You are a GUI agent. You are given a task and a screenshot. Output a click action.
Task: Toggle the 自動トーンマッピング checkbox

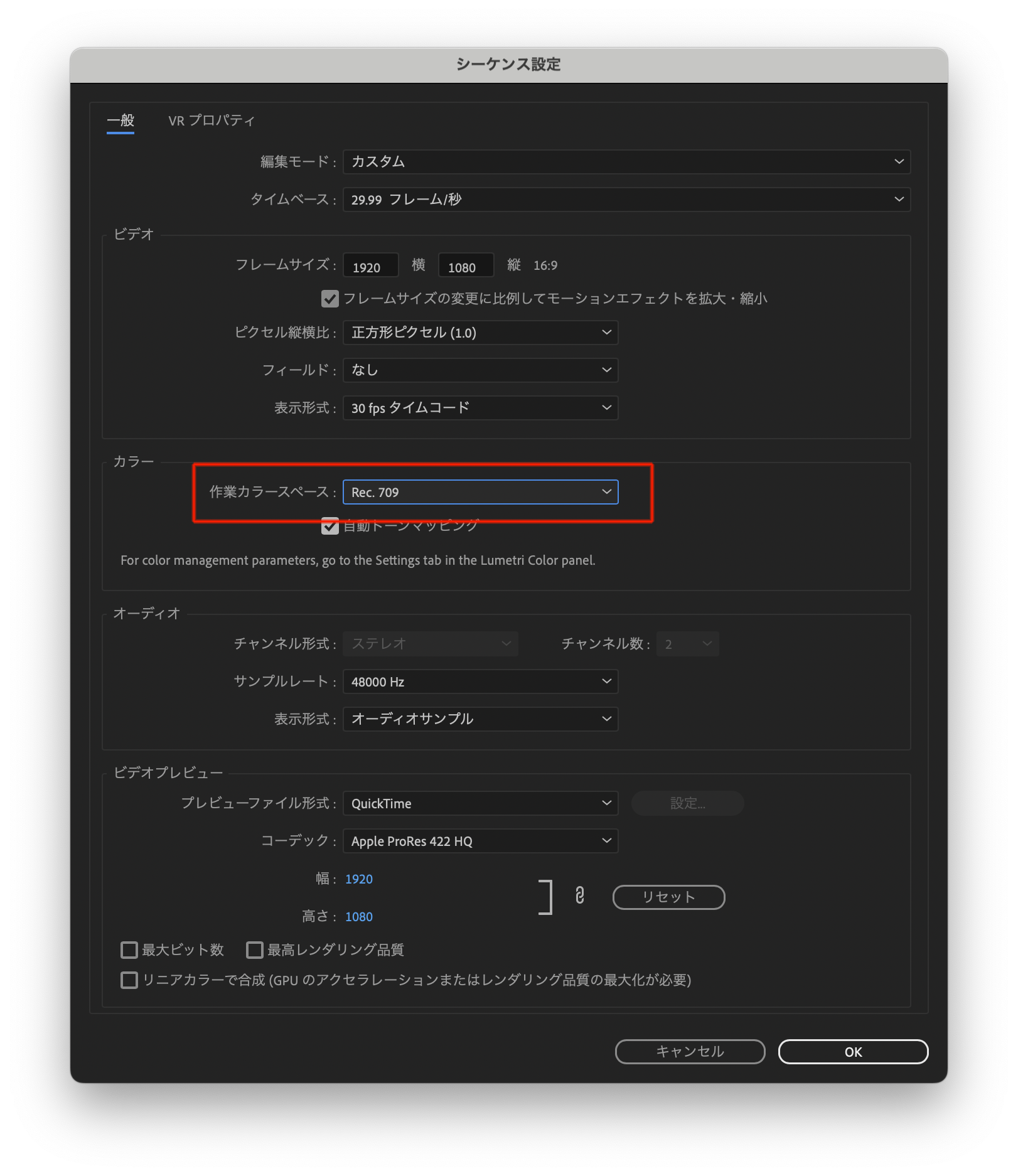(330, 526)
